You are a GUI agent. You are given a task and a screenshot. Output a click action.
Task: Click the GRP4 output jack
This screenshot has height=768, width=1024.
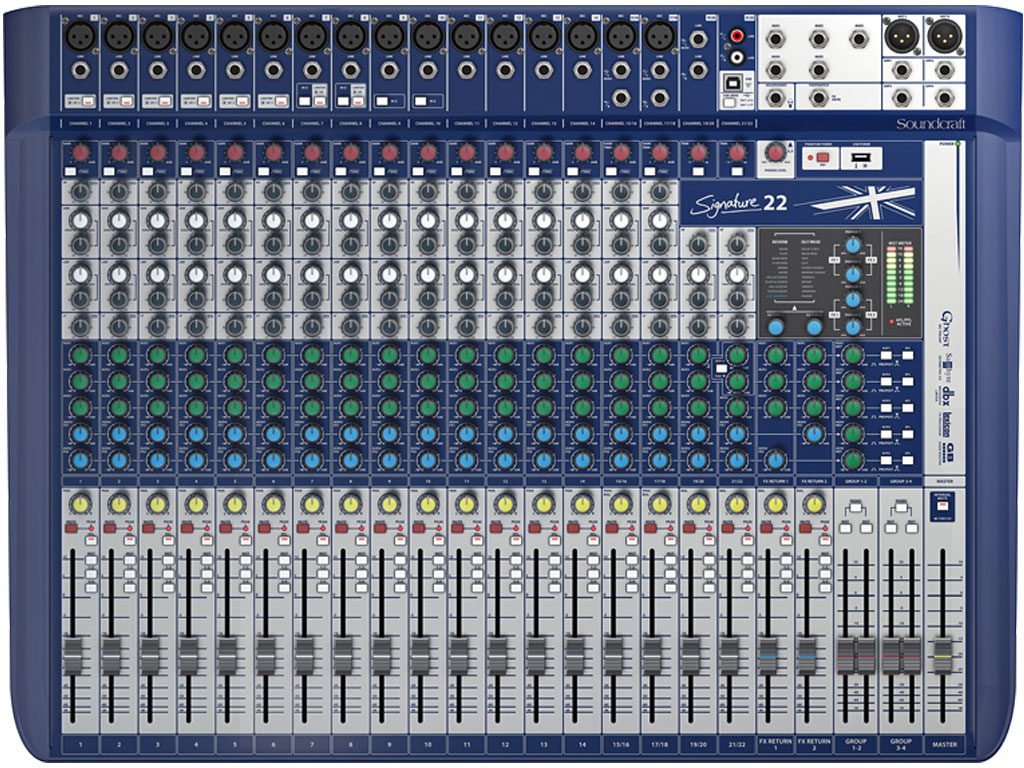click(x=944, y=99)
